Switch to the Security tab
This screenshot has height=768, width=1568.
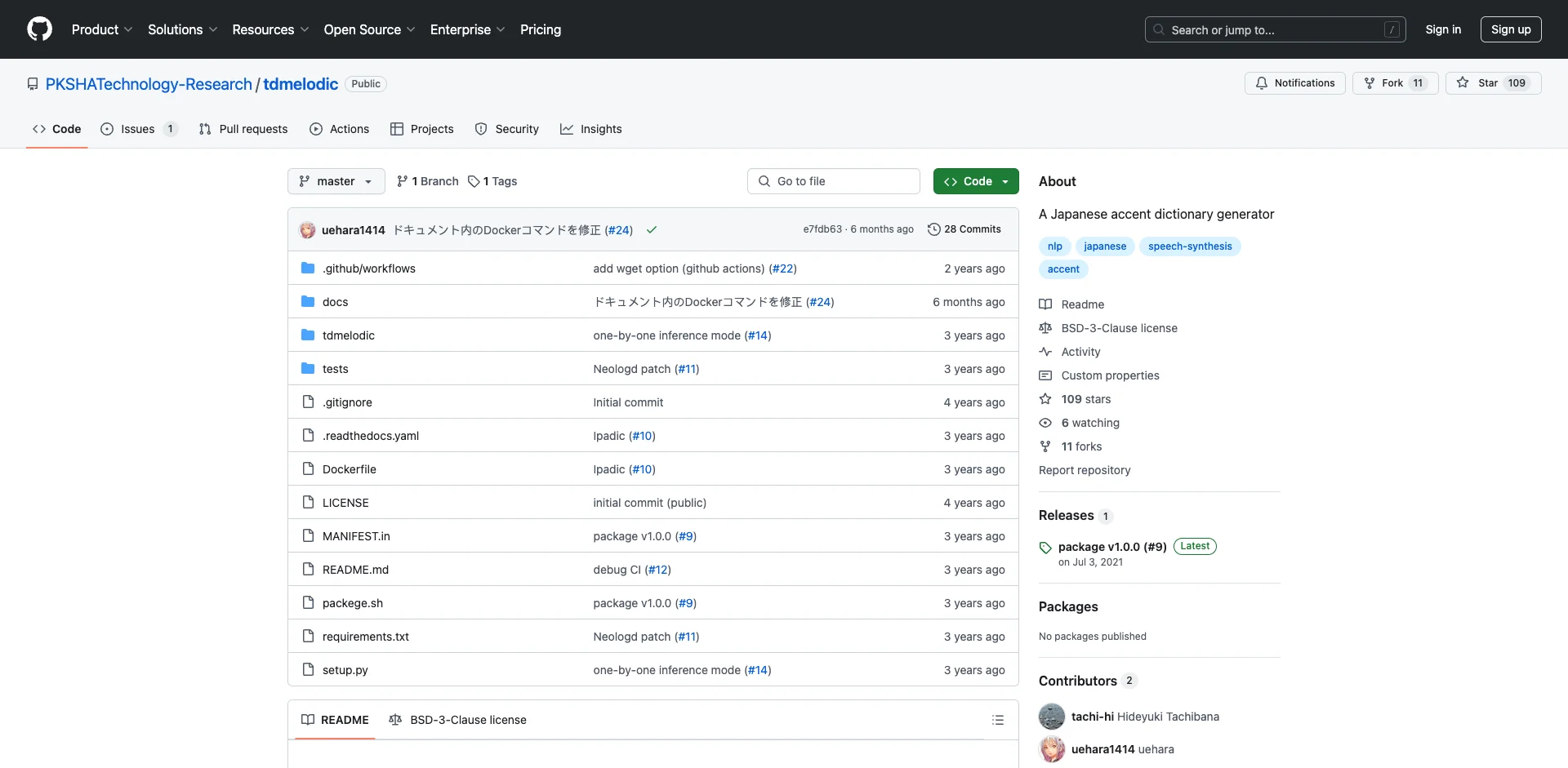pyautogui.click(x=506, y=129)
